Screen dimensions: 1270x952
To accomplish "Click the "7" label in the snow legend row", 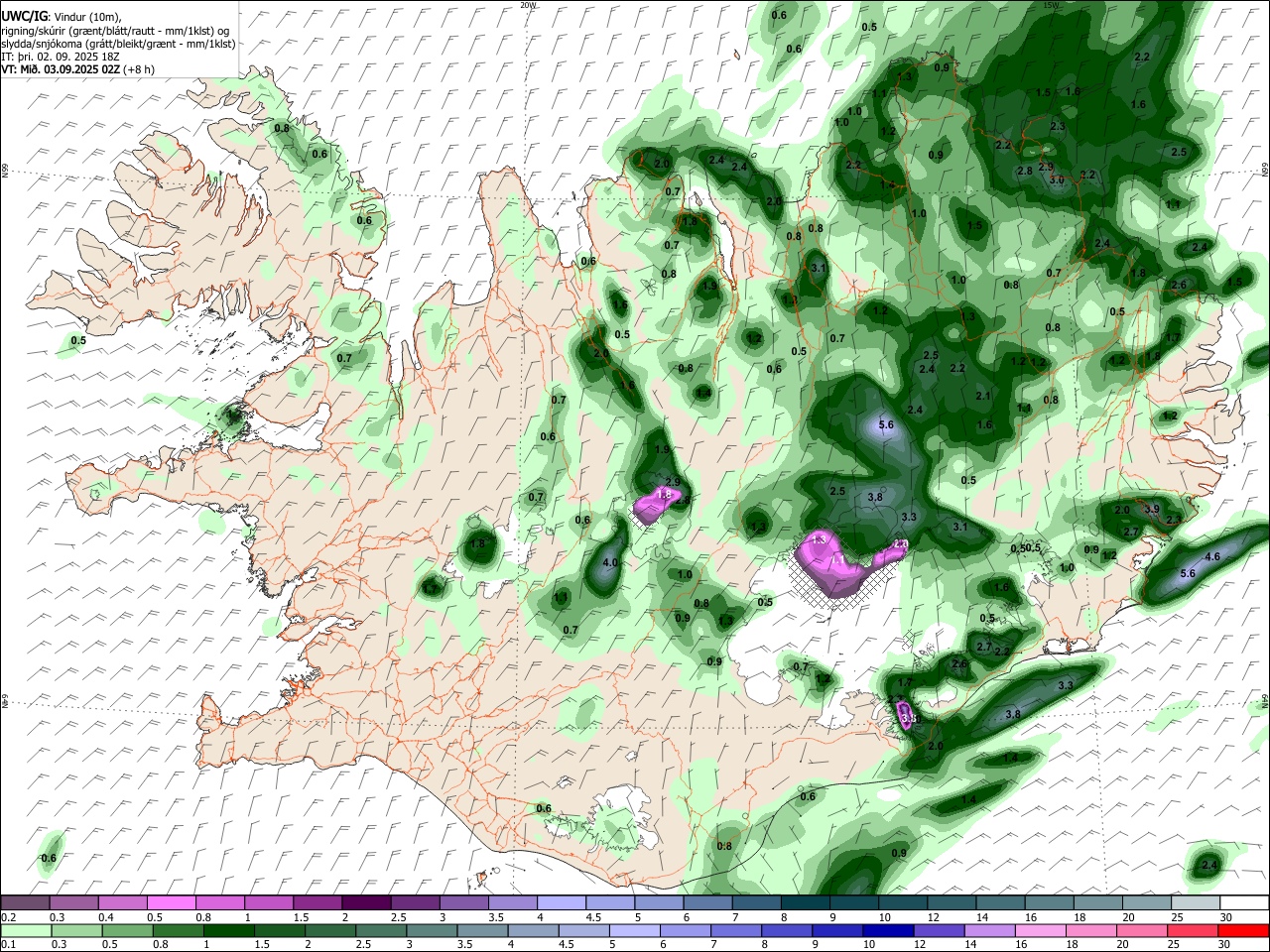I will click(736, 916).
